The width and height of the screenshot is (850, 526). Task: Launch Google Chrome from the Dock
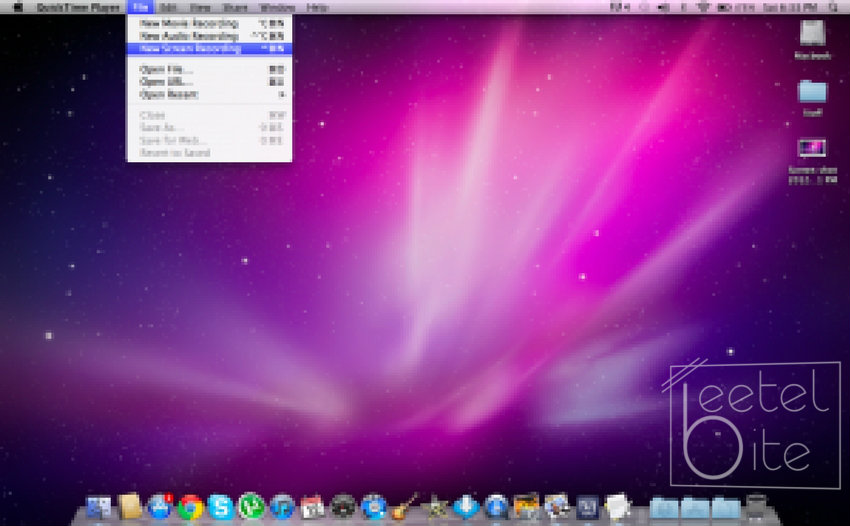coord(190,508)
